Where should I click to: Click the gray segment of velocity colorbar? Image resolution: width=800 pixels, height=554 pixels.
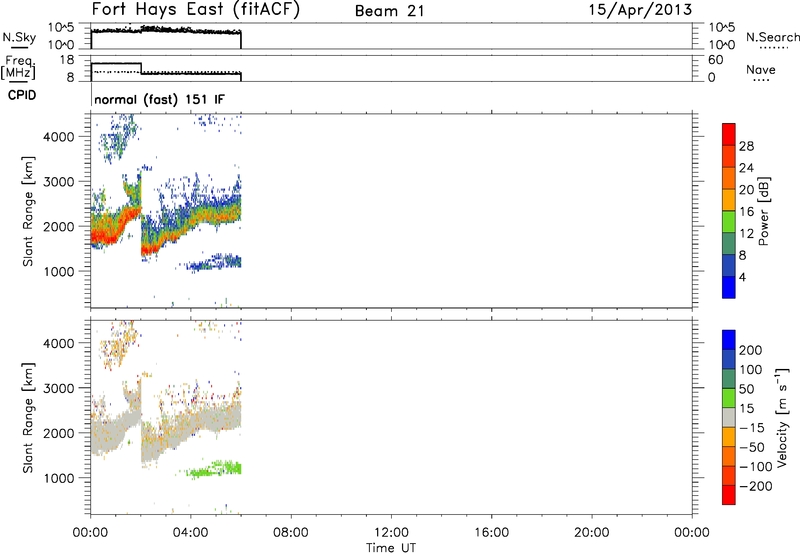[x=729, y=418]
